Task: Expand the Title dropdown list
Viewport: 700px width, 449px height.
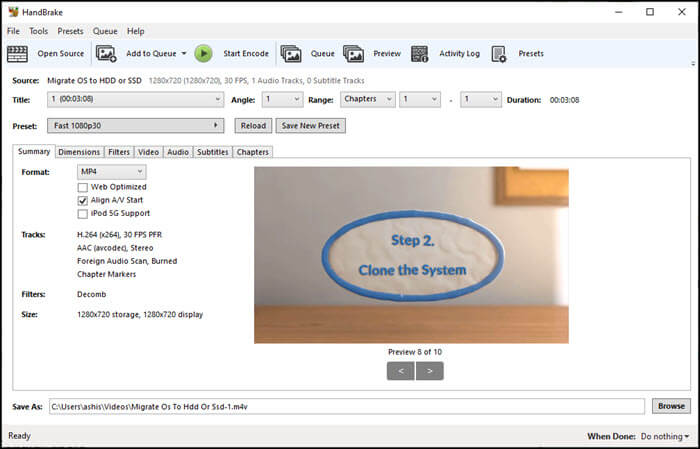Action: point(134,99)
